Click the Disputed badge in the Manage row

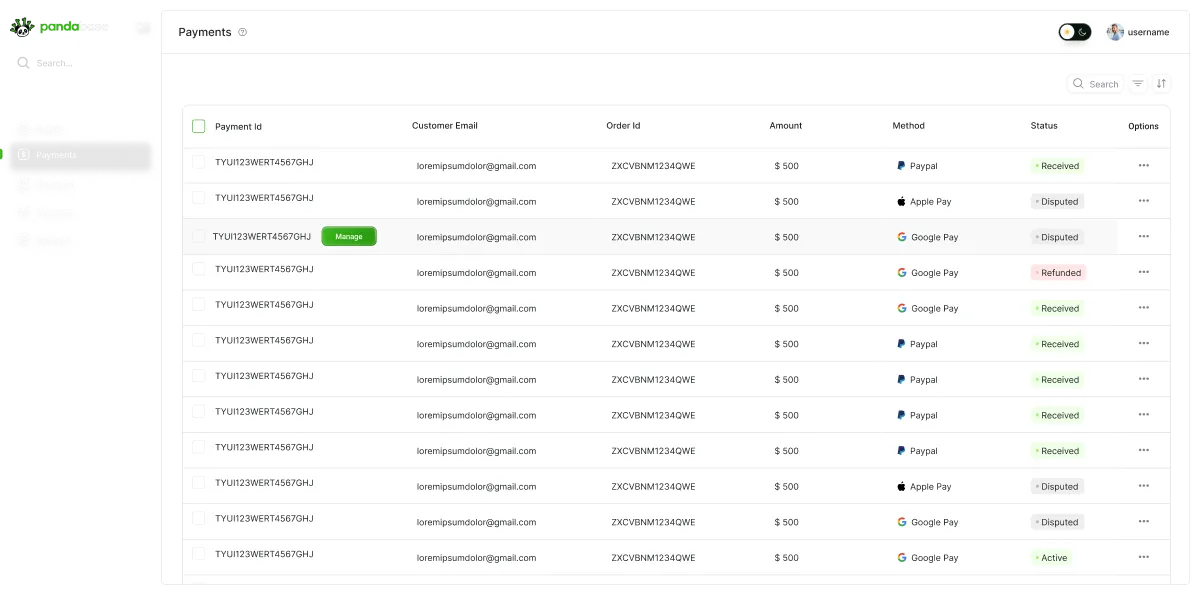tap(1057, 237)
